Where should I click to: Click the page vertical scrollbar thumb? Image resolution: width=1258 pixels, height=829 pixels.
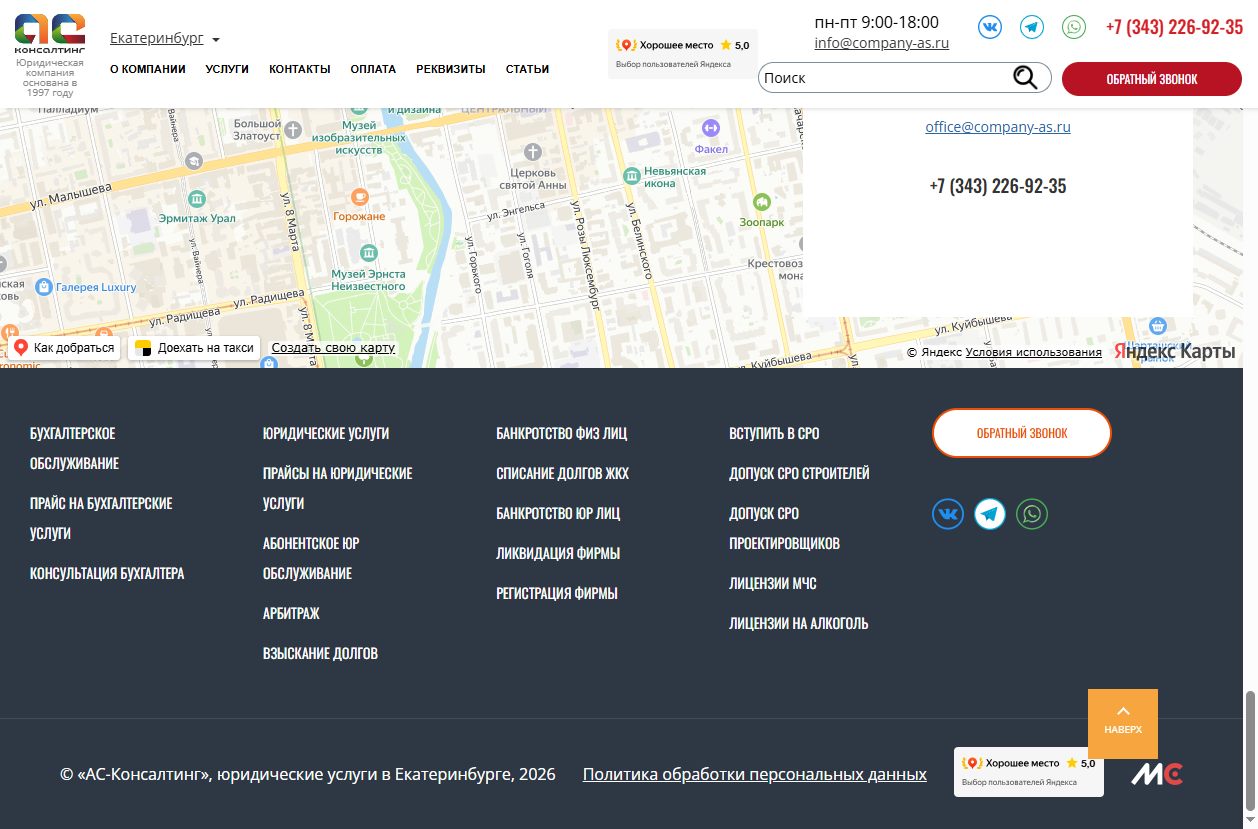[x=1250, y=750]
